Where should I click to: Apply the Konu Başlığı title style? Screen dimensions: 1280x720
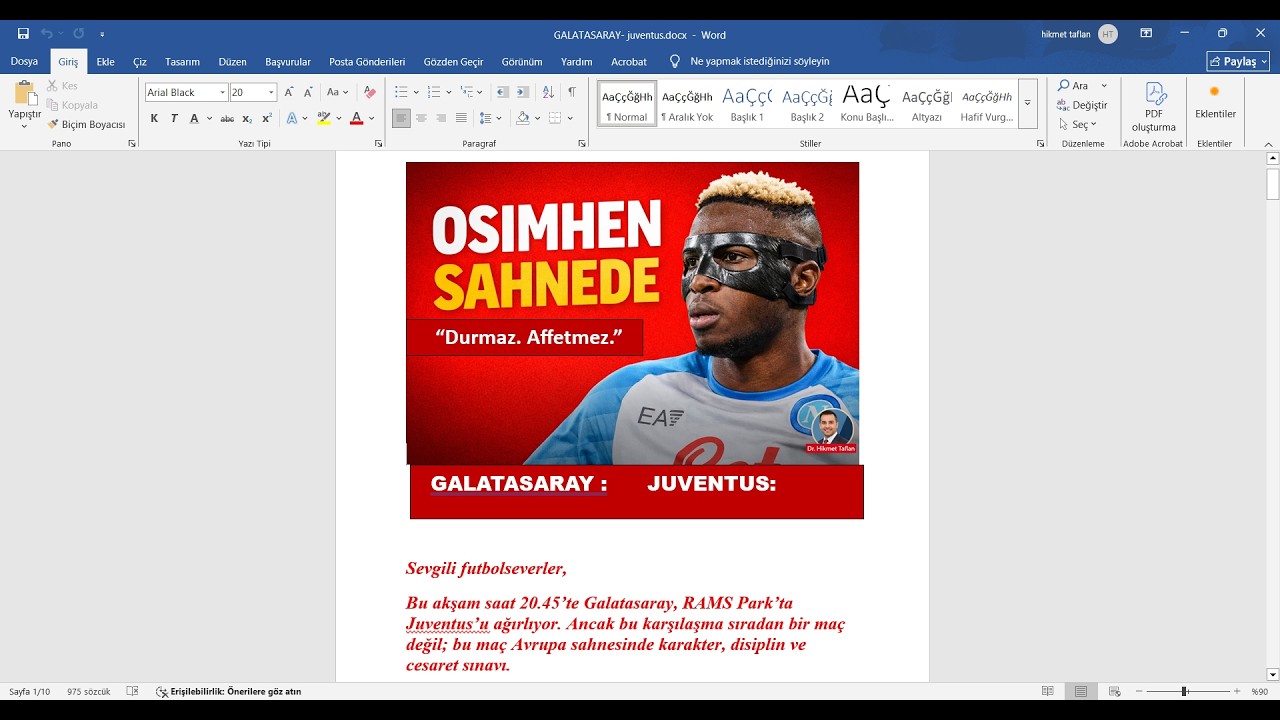867,103
